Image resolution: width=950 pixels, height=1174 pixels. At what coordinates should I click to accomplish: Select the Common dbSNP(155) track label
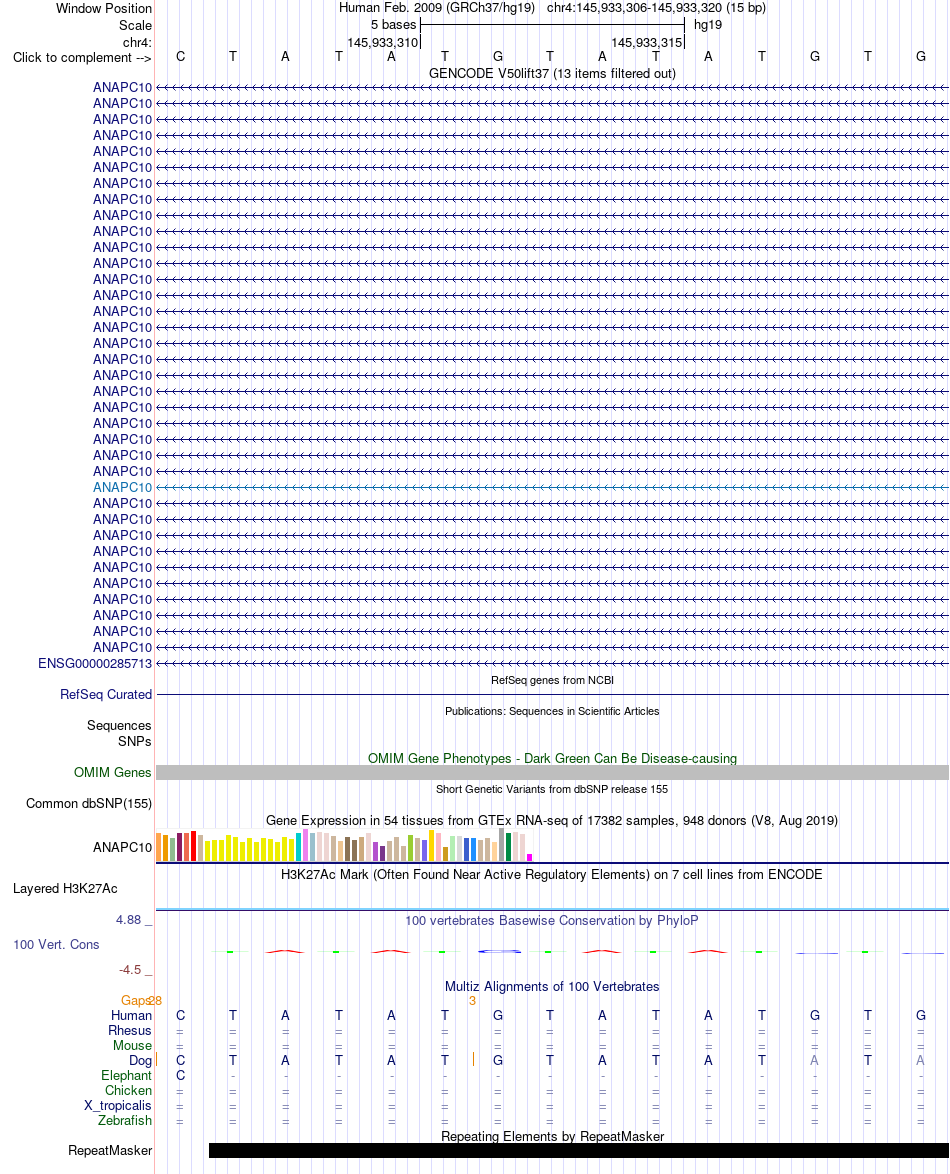coord(88,803)
